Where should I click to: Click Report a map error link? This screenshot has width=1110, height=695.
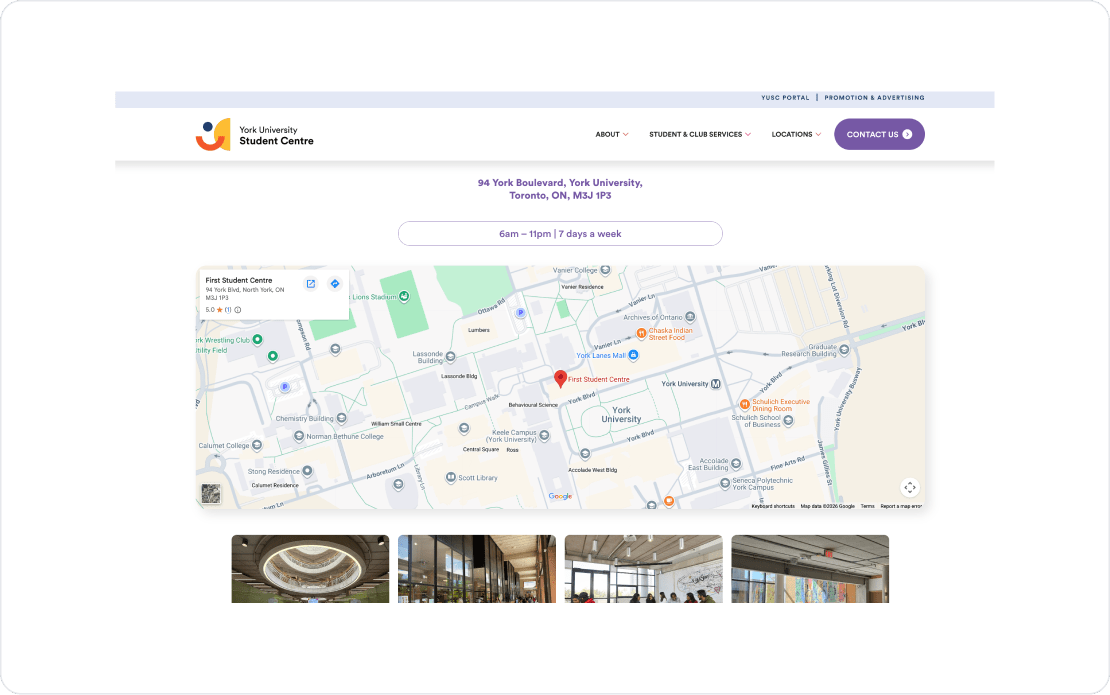pos(901,506)
